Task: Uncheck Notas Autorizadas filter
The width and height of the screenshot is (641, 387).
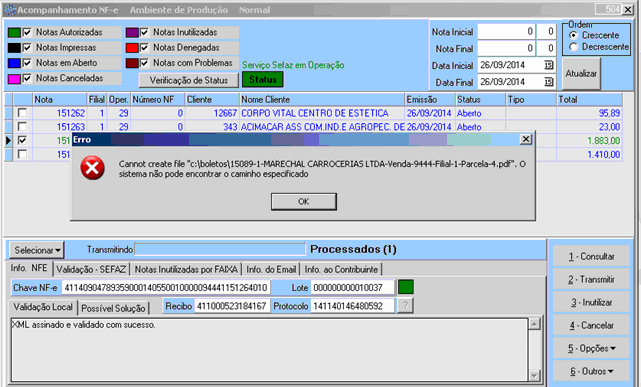Action: (27, 32)
